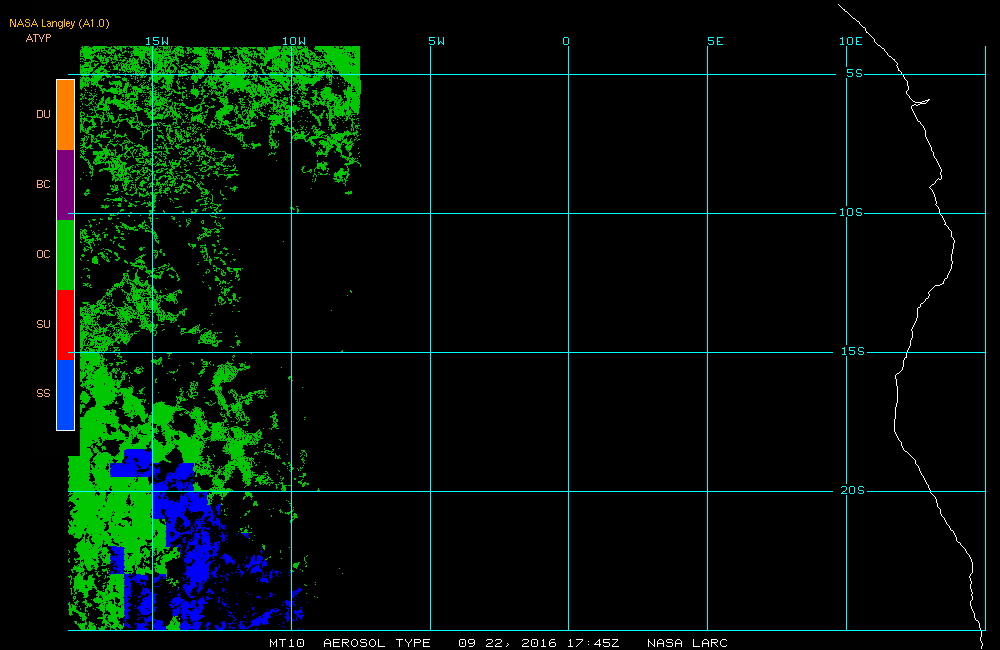Click the 15W longitude label

pyautogui.click(x=157, y=41)
